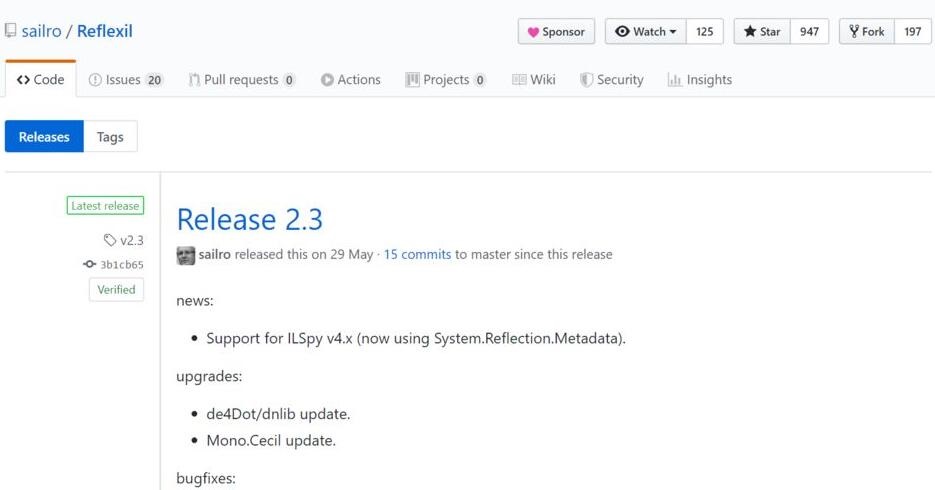The width and height of the screenshot is (935, 490).
Task: Click the repository book icon beside sailro
Action: click(x=10, y=30)
